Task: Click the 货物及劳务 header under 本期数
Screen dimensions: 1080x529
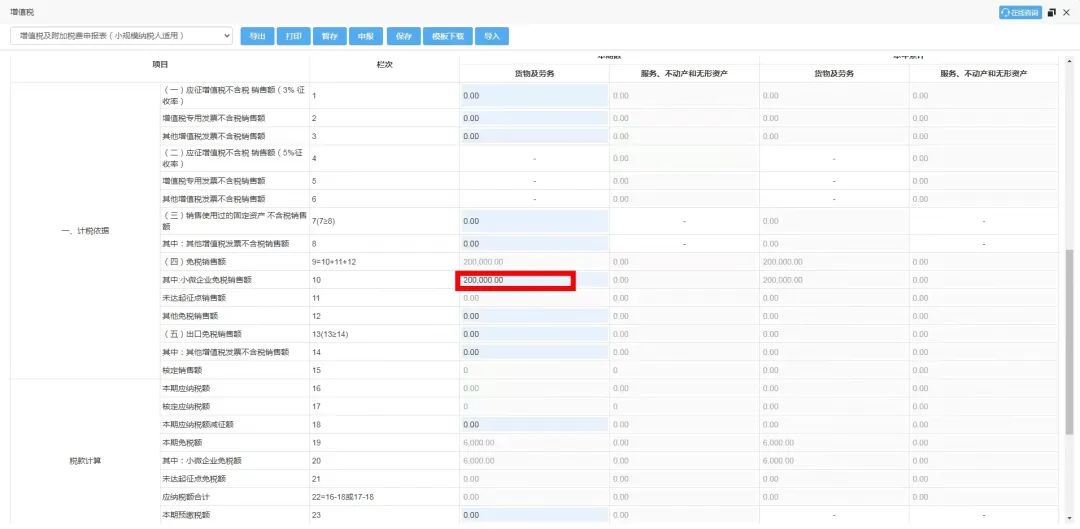Action: click(x=534, y=73)
